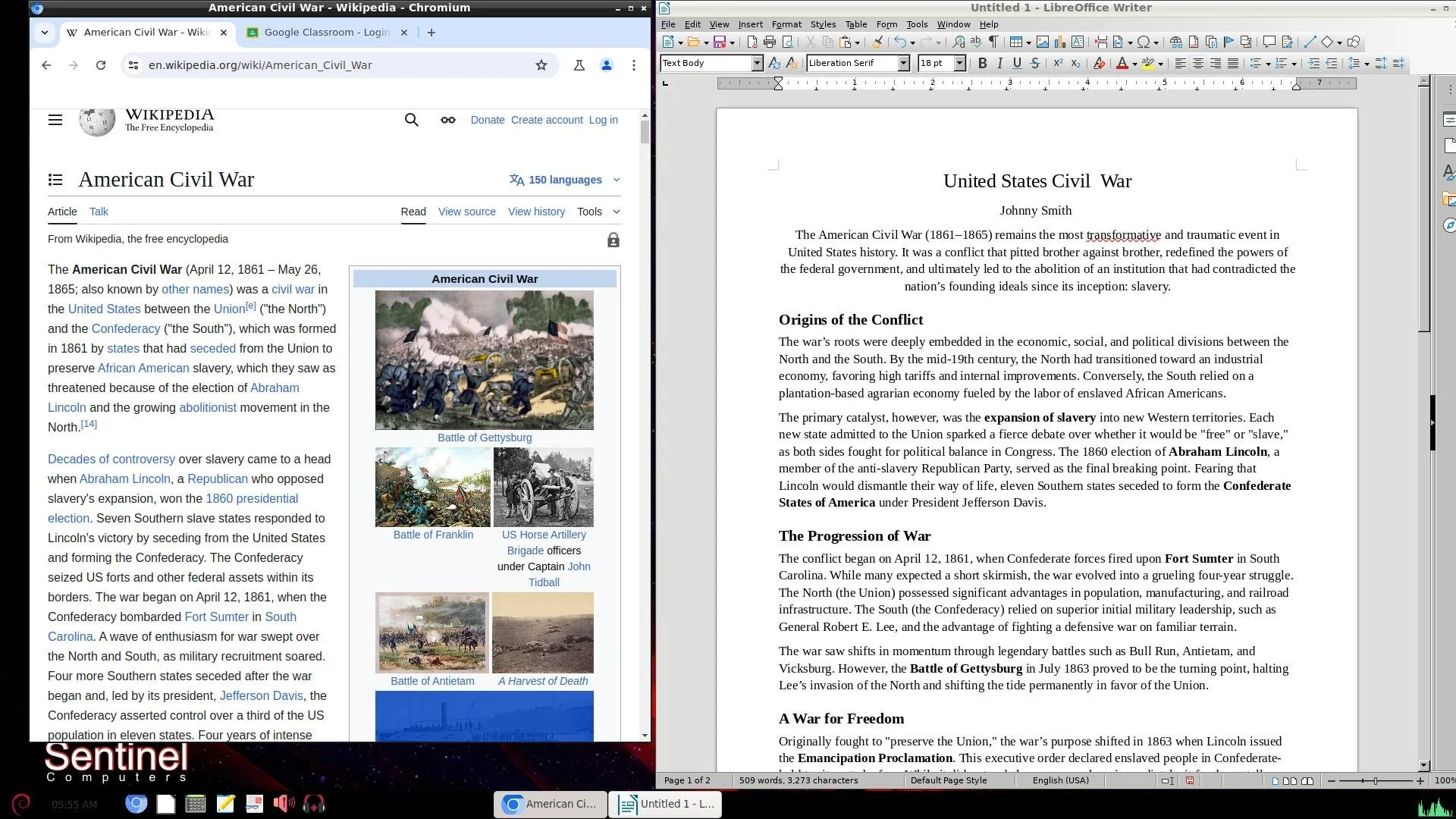Screen dimensions: 1456x819
Task: Click the Insert Chart icon
Action: point(1060,42)
